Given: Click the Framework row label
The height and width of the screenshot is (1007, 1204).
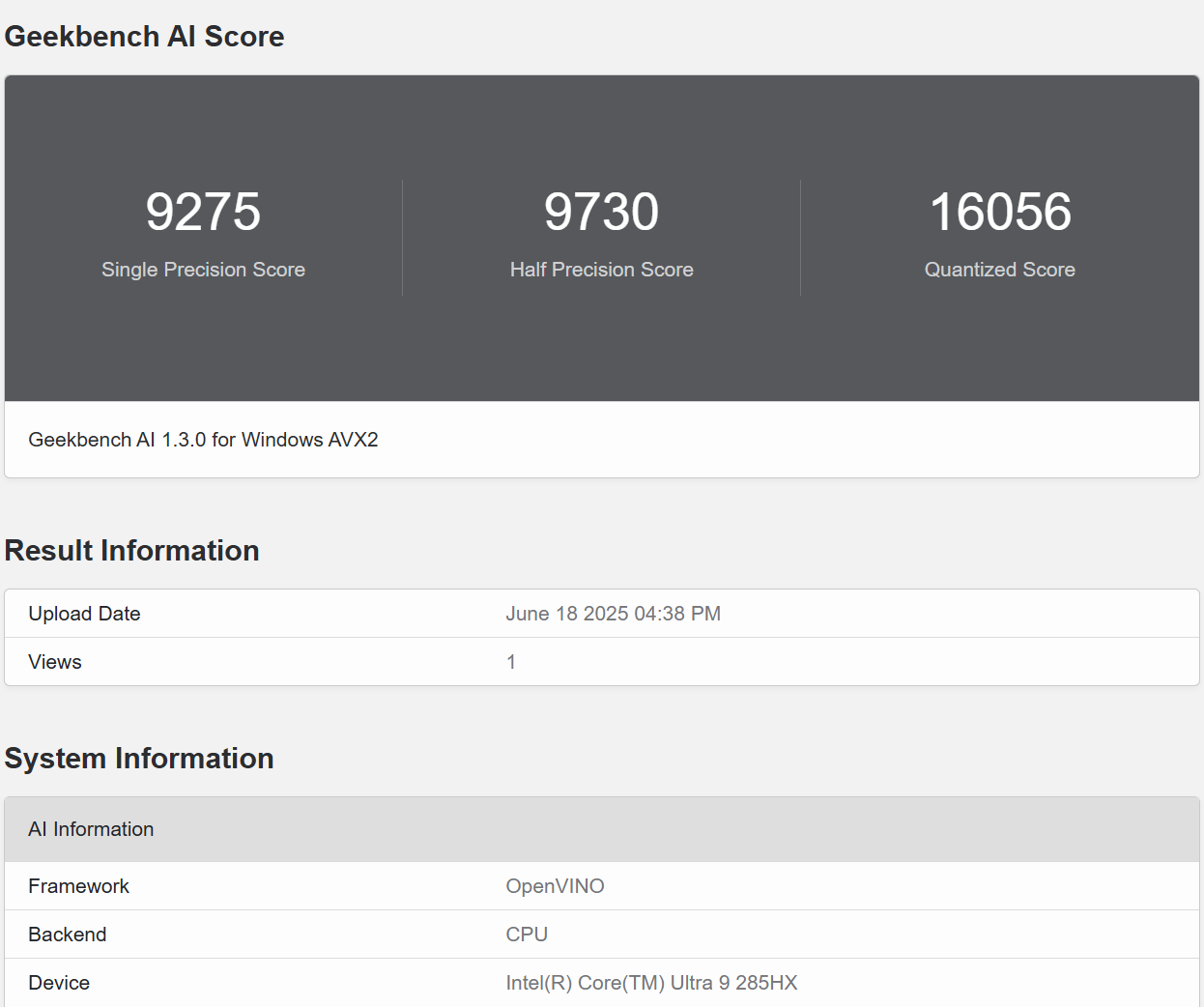Looking at the screenshot, I should coord(78,886).
